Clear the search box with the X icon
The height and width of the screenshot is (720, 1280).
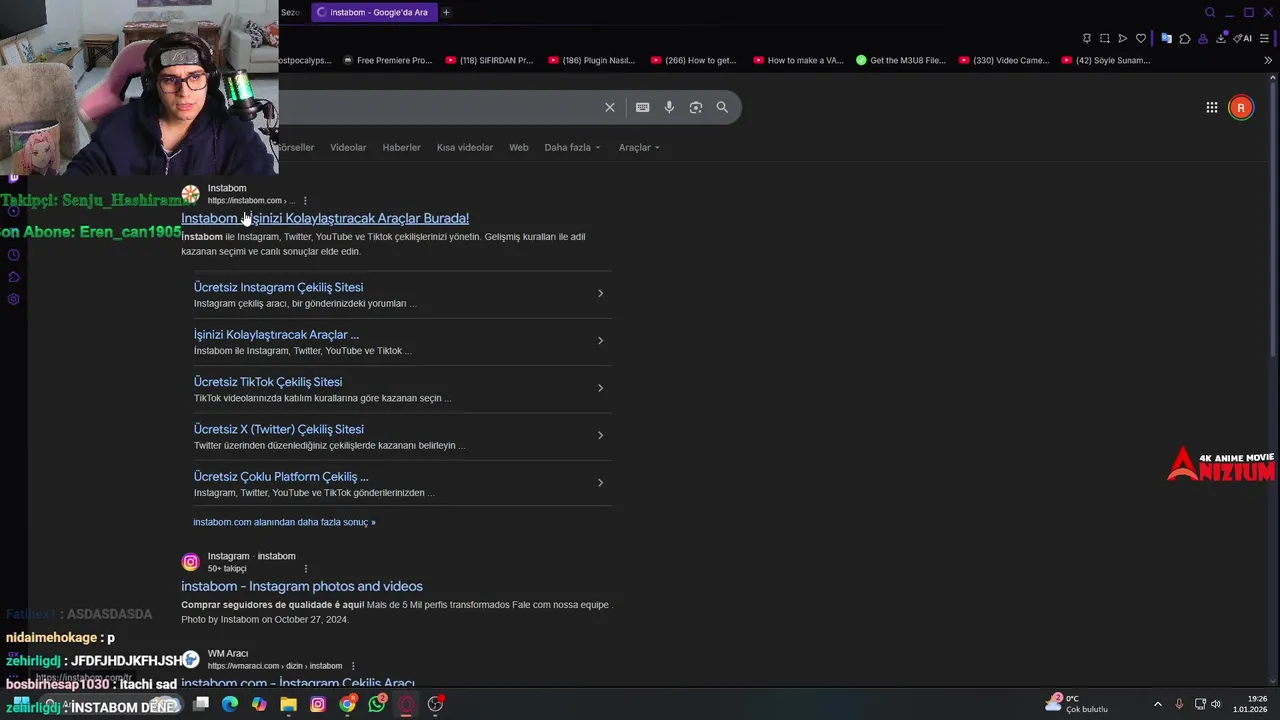click(610, 107)
